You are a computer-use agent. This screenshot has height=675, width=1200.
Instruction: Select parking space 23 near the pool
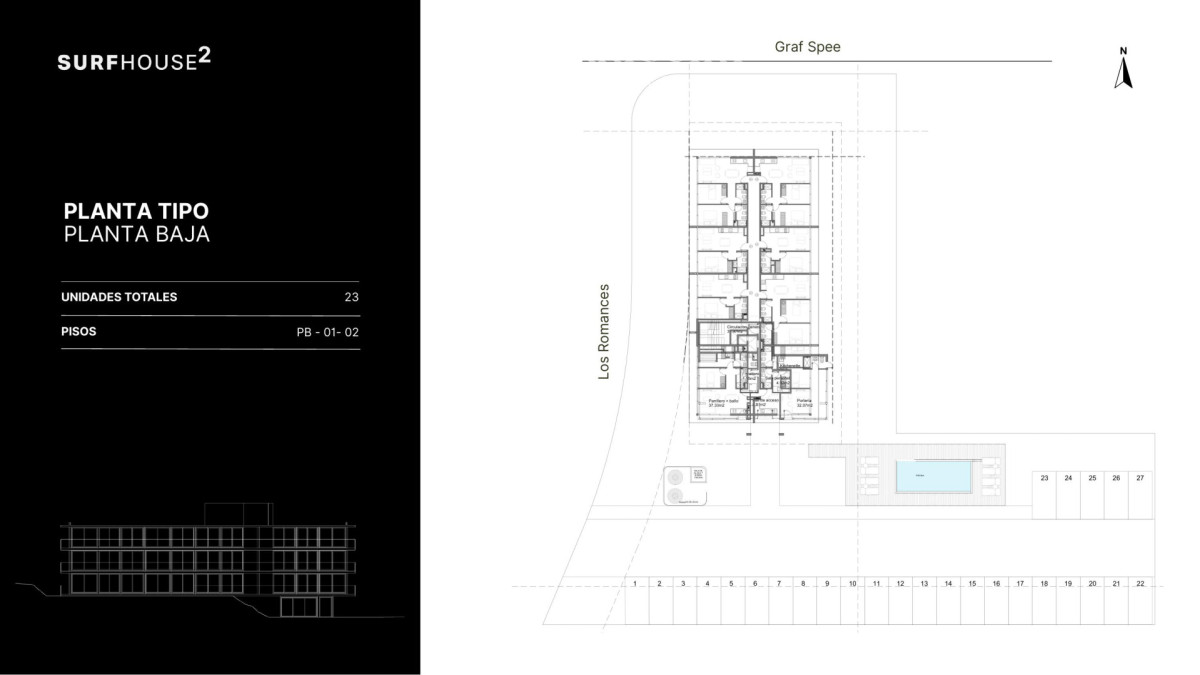coord(1044,495)
